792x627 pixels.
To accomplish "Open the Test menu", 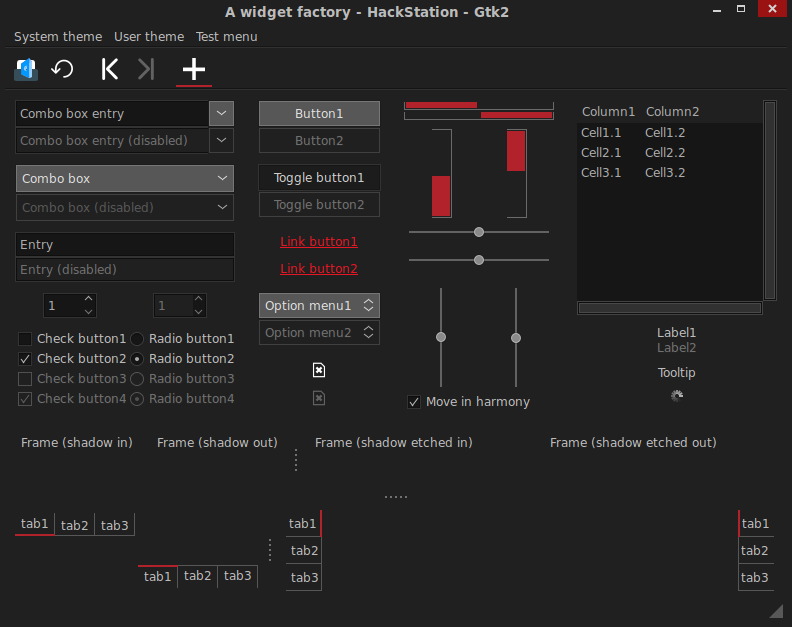I will click(227, 37).
